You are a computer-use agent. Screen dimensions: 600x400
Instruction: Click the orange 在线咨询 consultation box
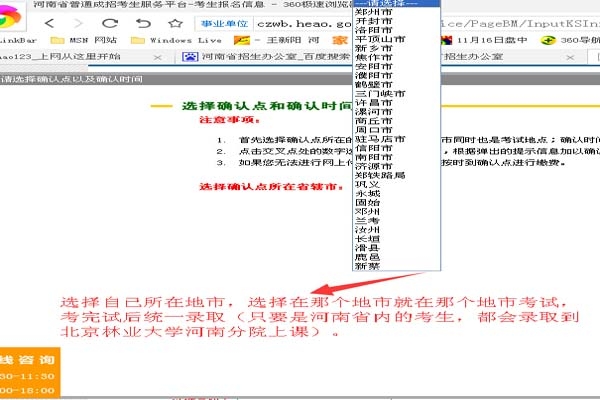pyautogui.click(x=28, y=370)
